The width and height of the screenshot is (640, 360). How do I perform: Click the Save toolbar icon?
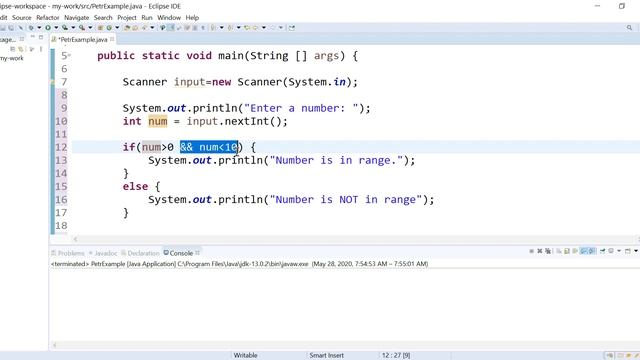pos(2,28)
